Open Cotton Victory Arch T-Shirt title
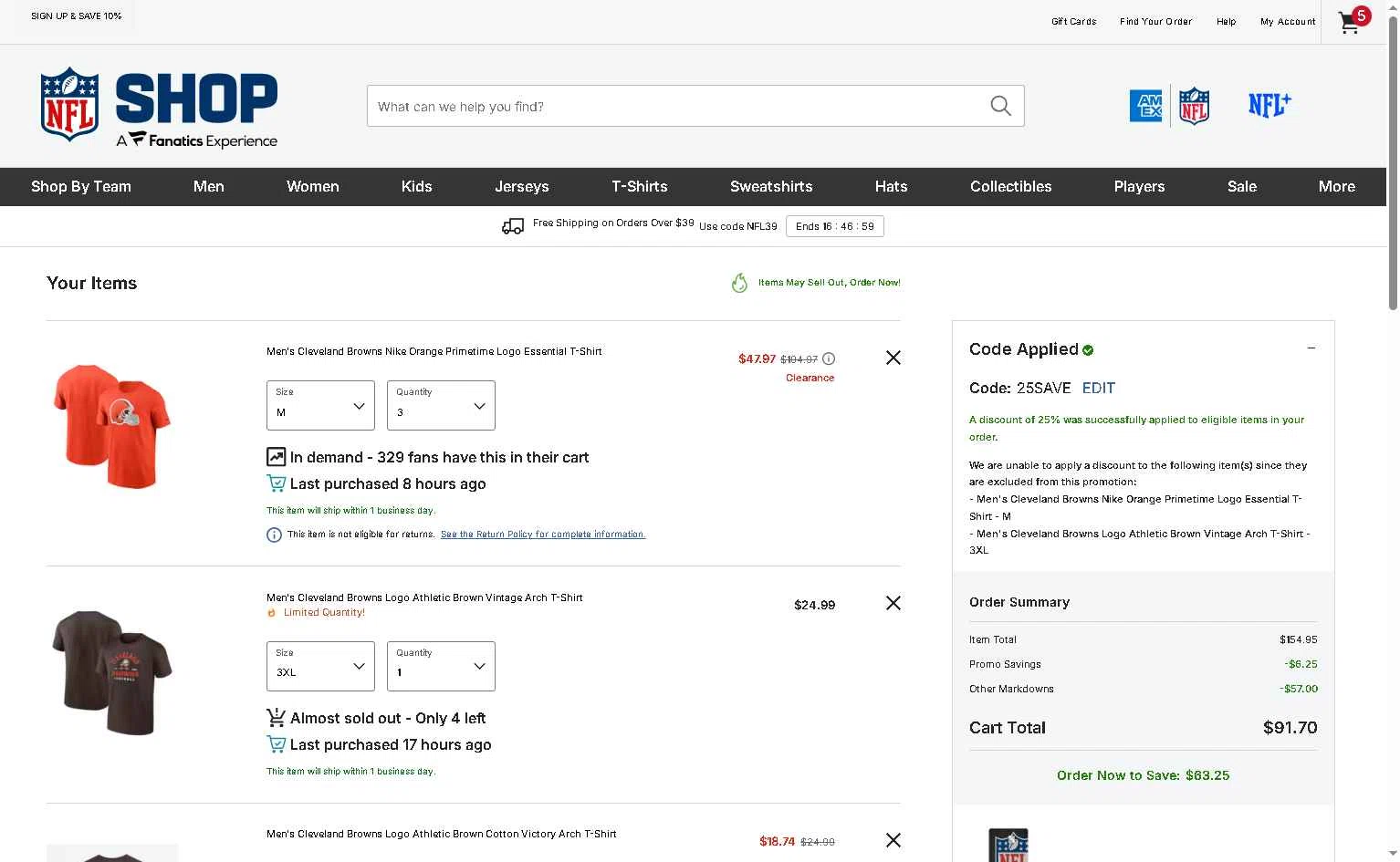Image resolution: width=1400 pixels, height=862 pixels. [x=442, y=834]
